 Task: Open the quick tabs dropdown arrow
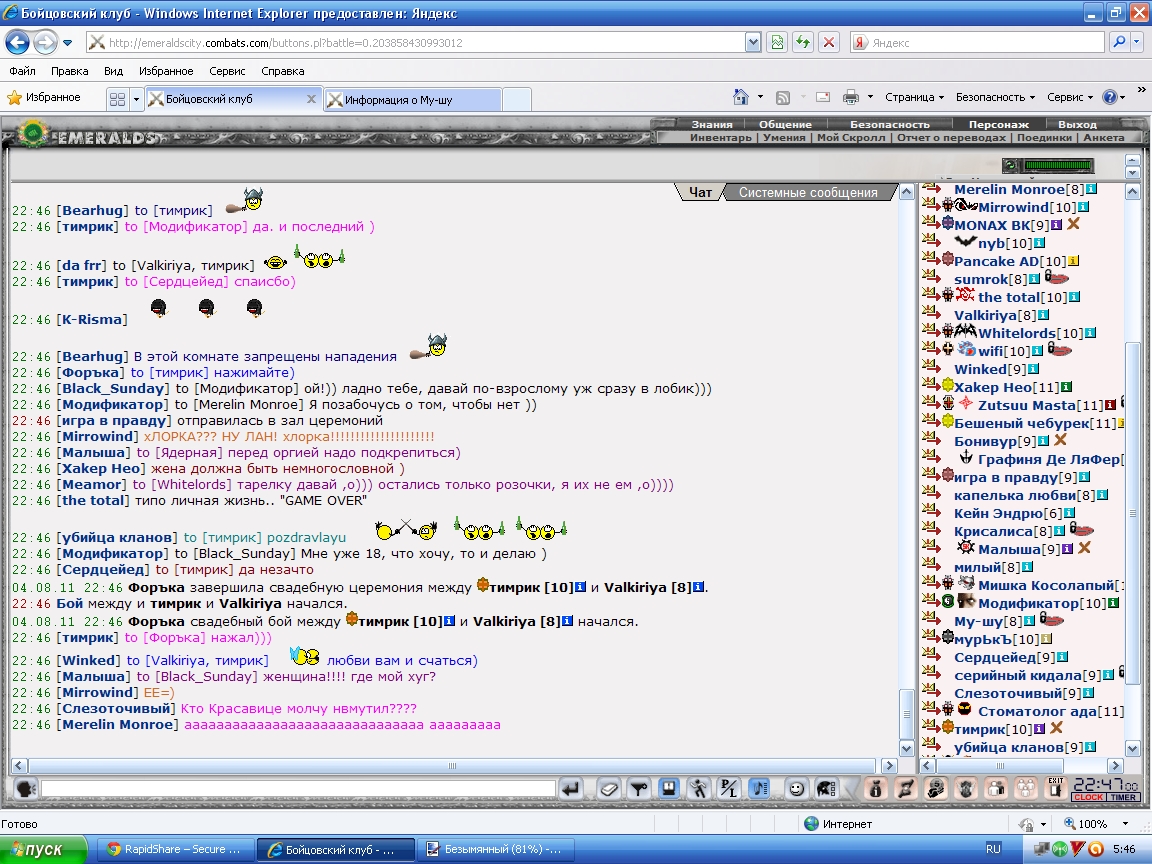[x=136, y=99]
